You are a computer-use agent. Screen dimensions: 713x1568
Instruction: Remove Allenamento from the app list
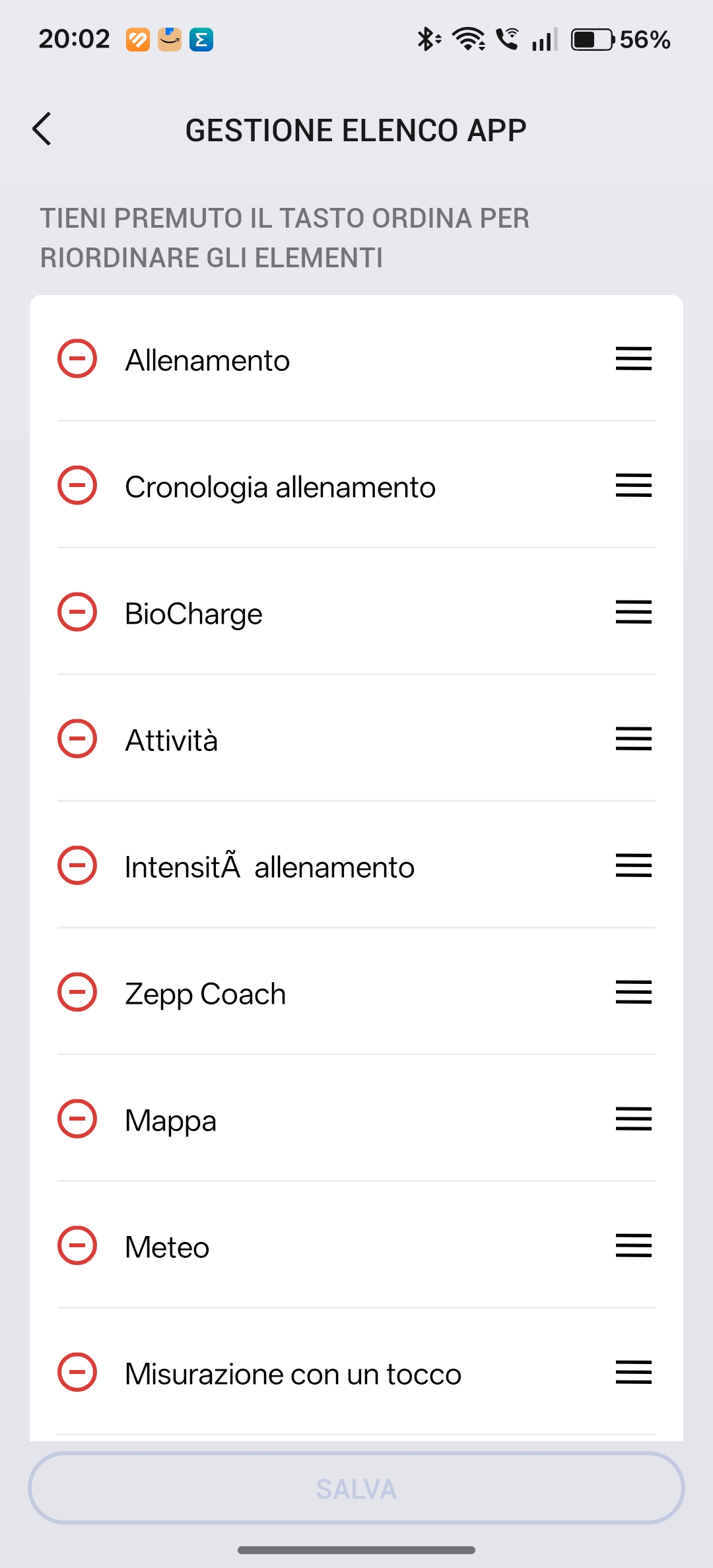pos(77,359)
